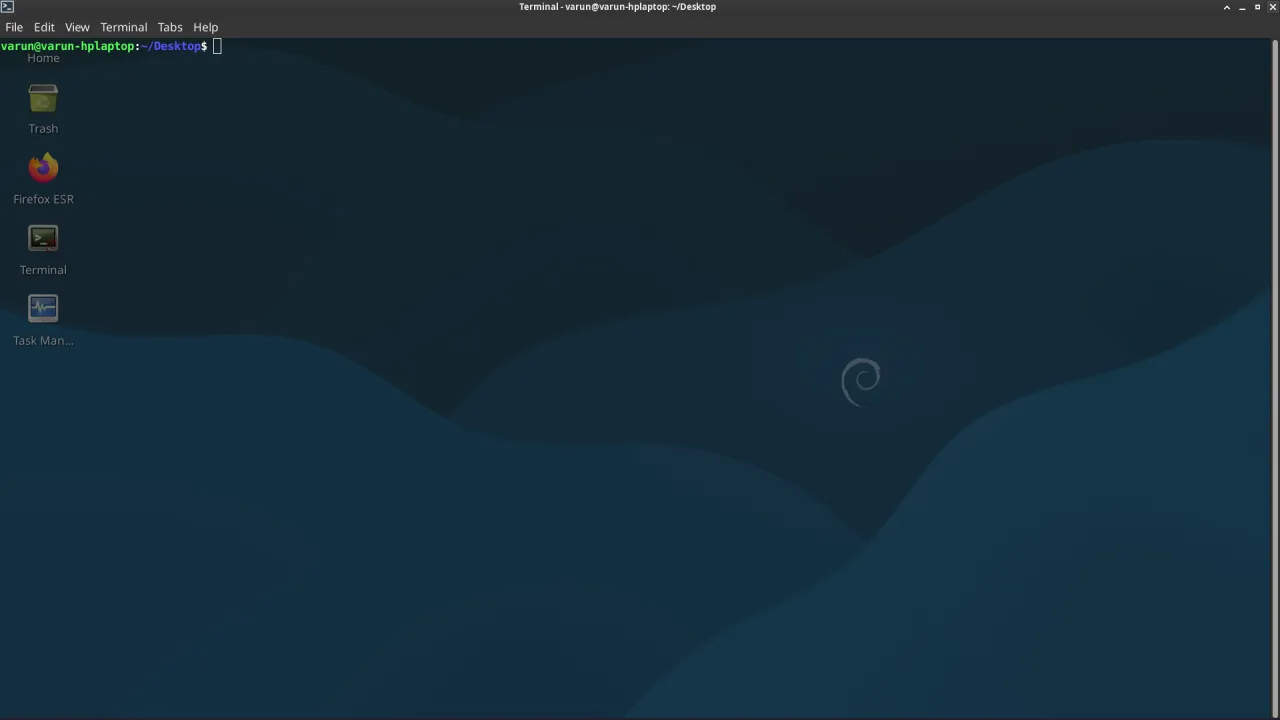Click the shell prompt text varun@varun-hplaptop
Image resolution: width=1280 pixels, height=720 pixels.
tap(68, 46)
